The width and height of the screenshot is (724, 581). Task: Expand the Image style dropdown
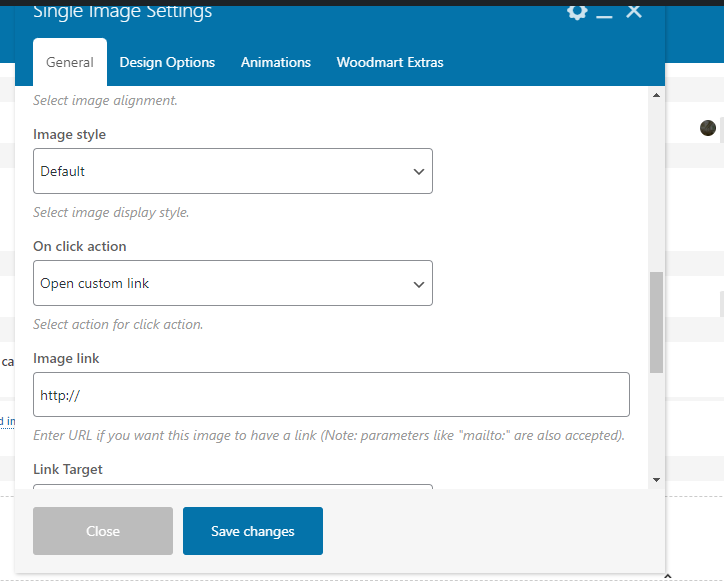pyautogui.click(x=233, y=171)
